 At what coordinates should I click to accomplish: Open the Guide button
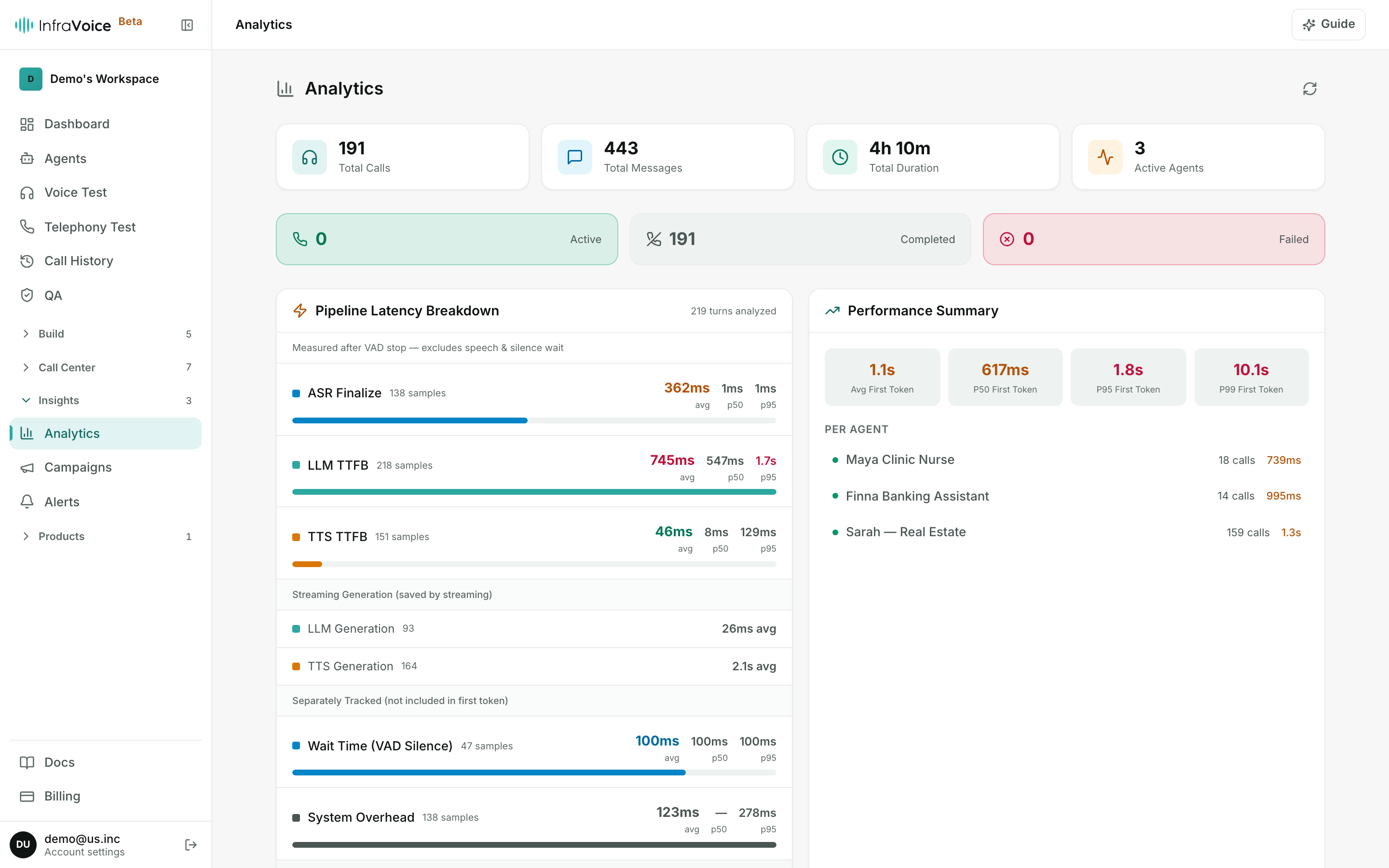(x=1328, y=24)
